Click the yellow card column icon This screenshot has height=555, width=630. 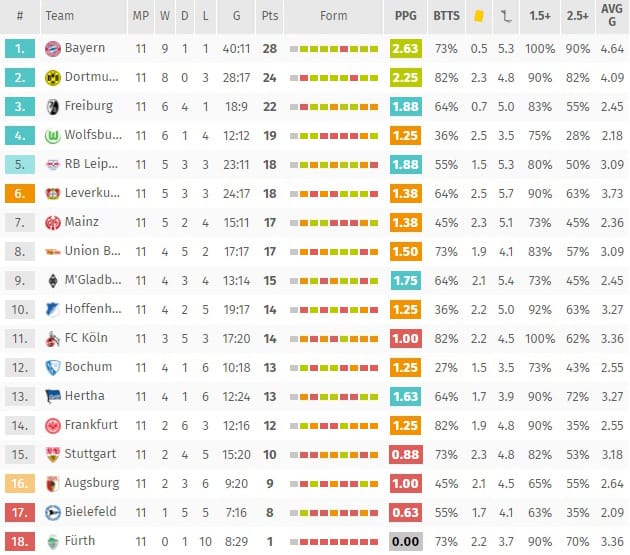479,16
